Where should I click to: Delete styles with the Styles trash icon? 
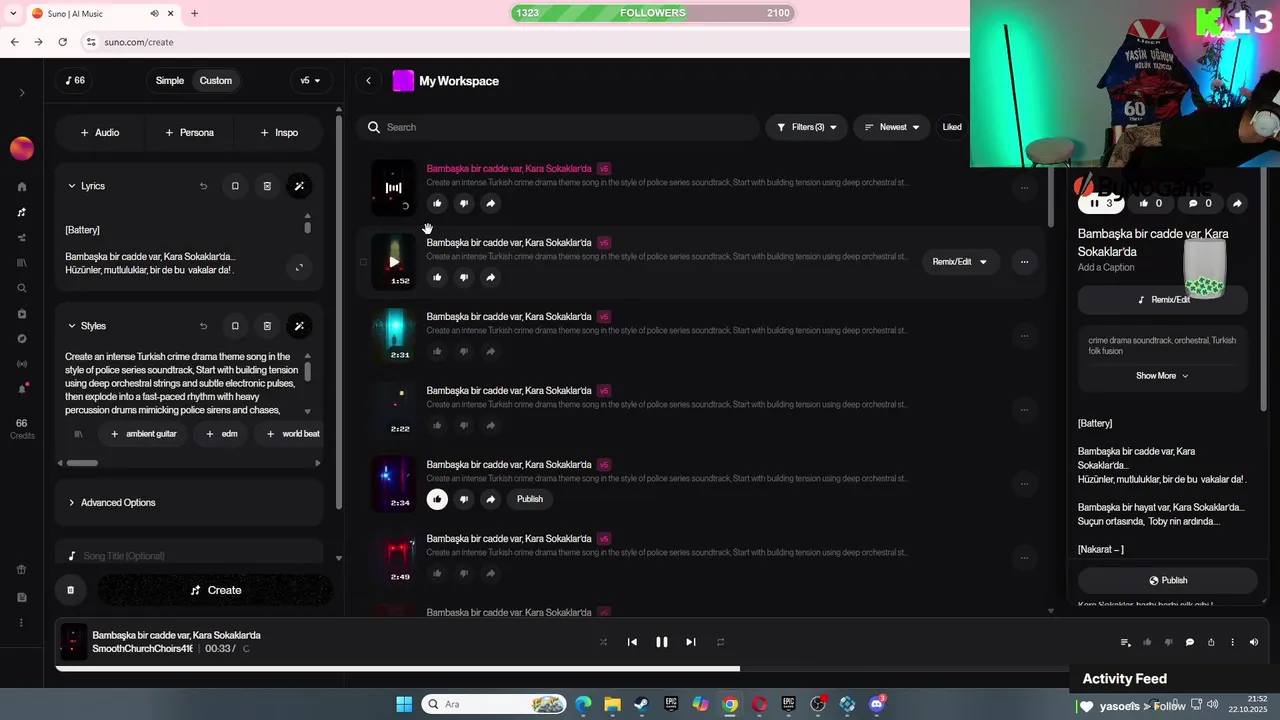267,326
